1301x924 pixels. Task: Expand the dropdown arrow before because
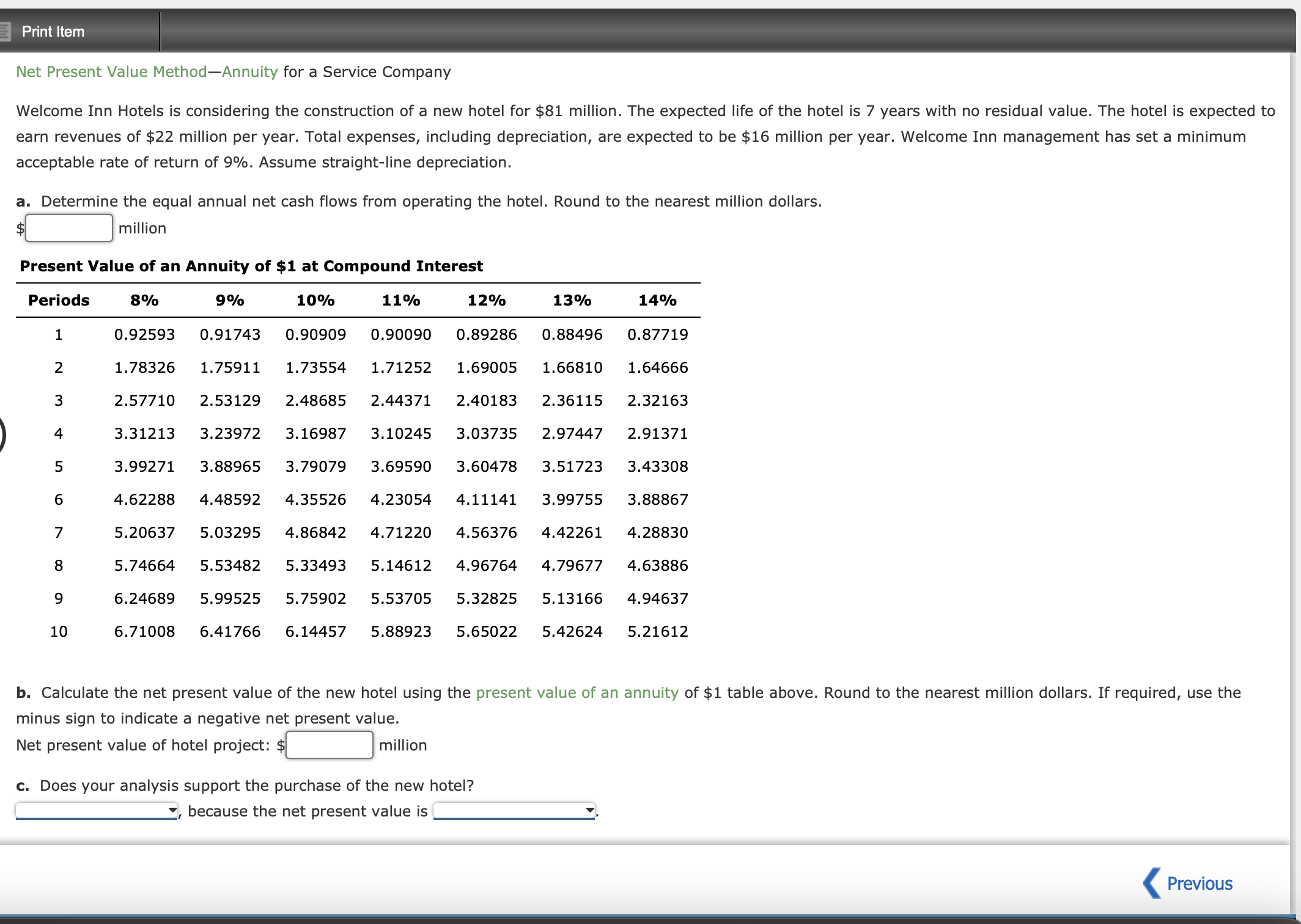tap(172, 810)
